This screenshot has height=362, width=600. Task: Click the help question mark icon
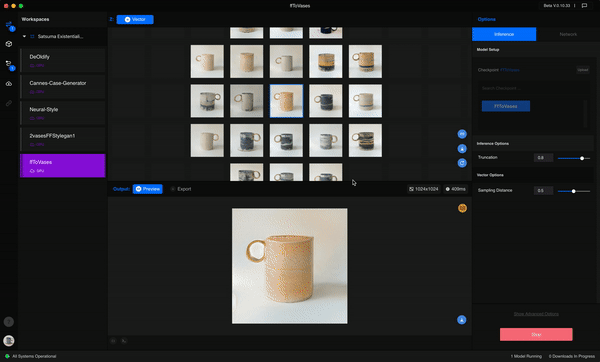click(x=9, y=322)
